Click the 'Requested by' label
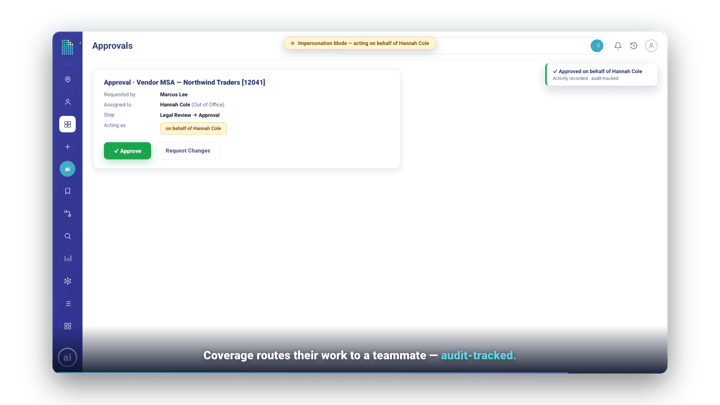Screen dimensions: 720x405 click(x=119, y=95)
